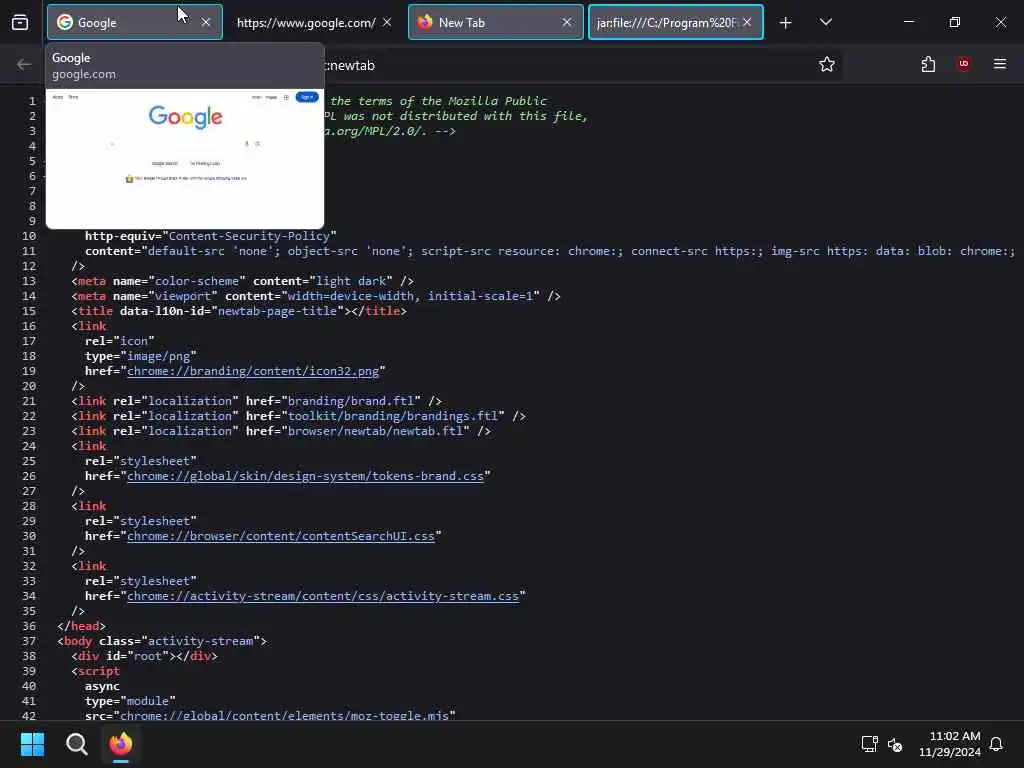Click the line number 15

pos(29,311)
